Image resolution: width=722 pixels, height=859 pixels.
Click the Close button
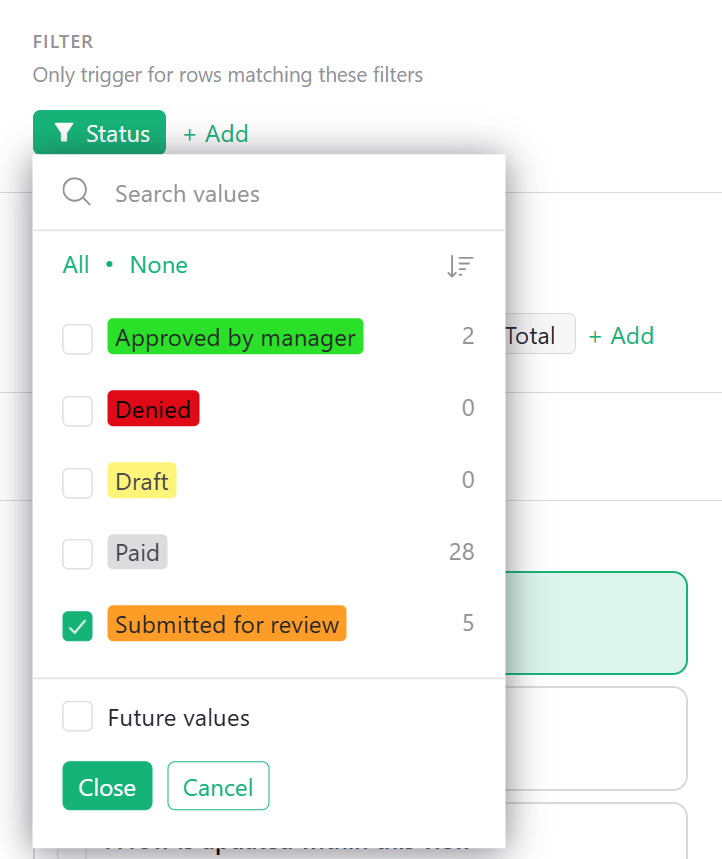(x=107, y=786)
